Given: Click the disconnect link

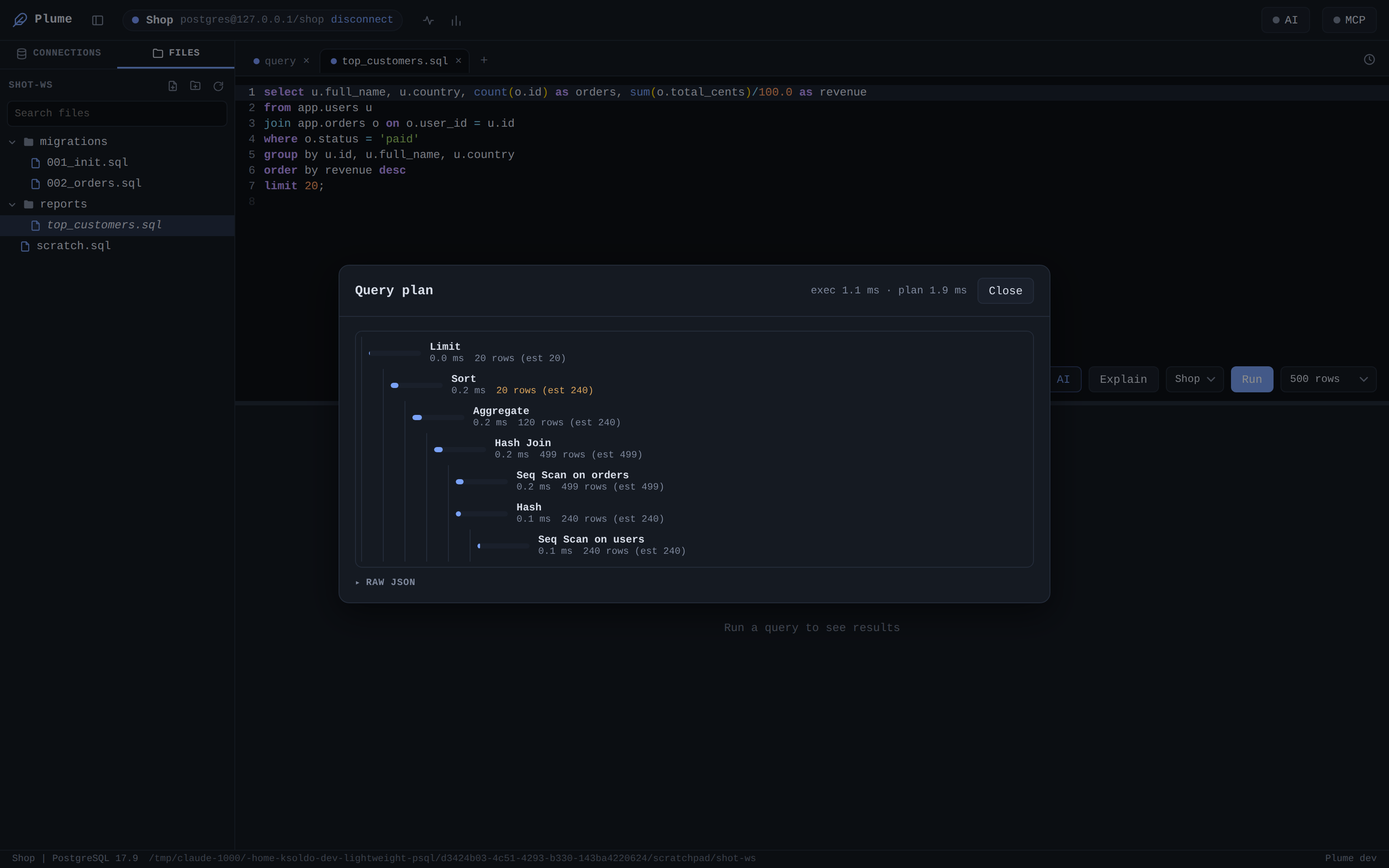Looking at the screenshot, I should coord(362,20).
